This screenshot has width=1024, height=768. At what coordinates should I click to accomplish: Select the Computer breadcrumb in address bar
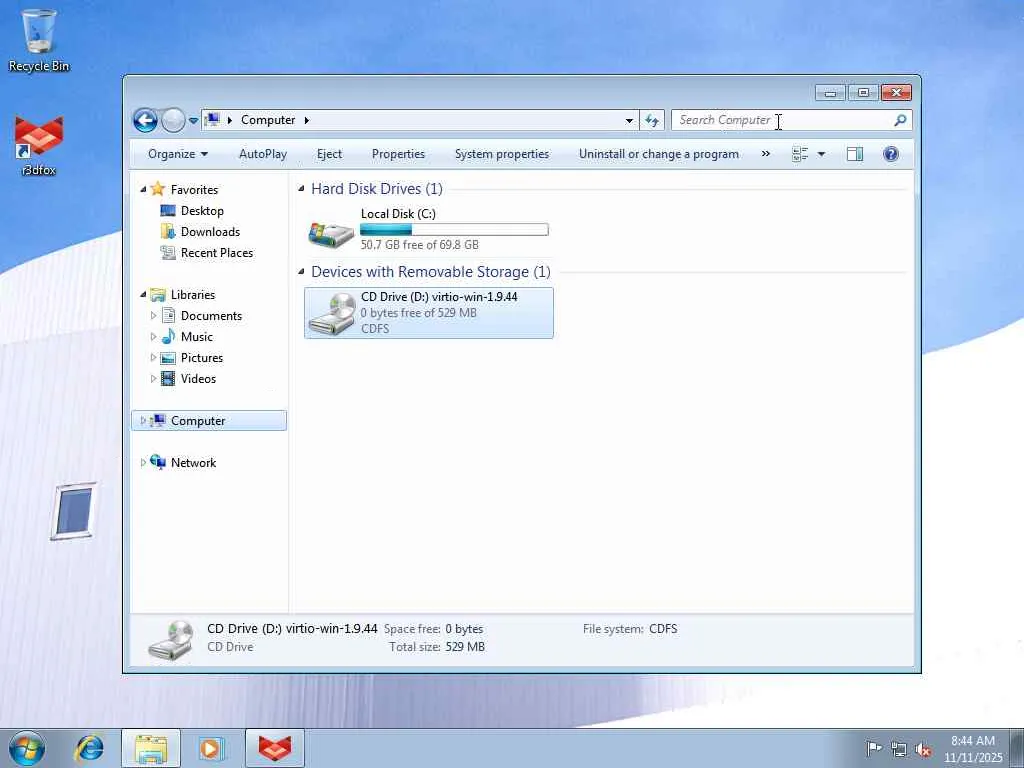[268, 120]
